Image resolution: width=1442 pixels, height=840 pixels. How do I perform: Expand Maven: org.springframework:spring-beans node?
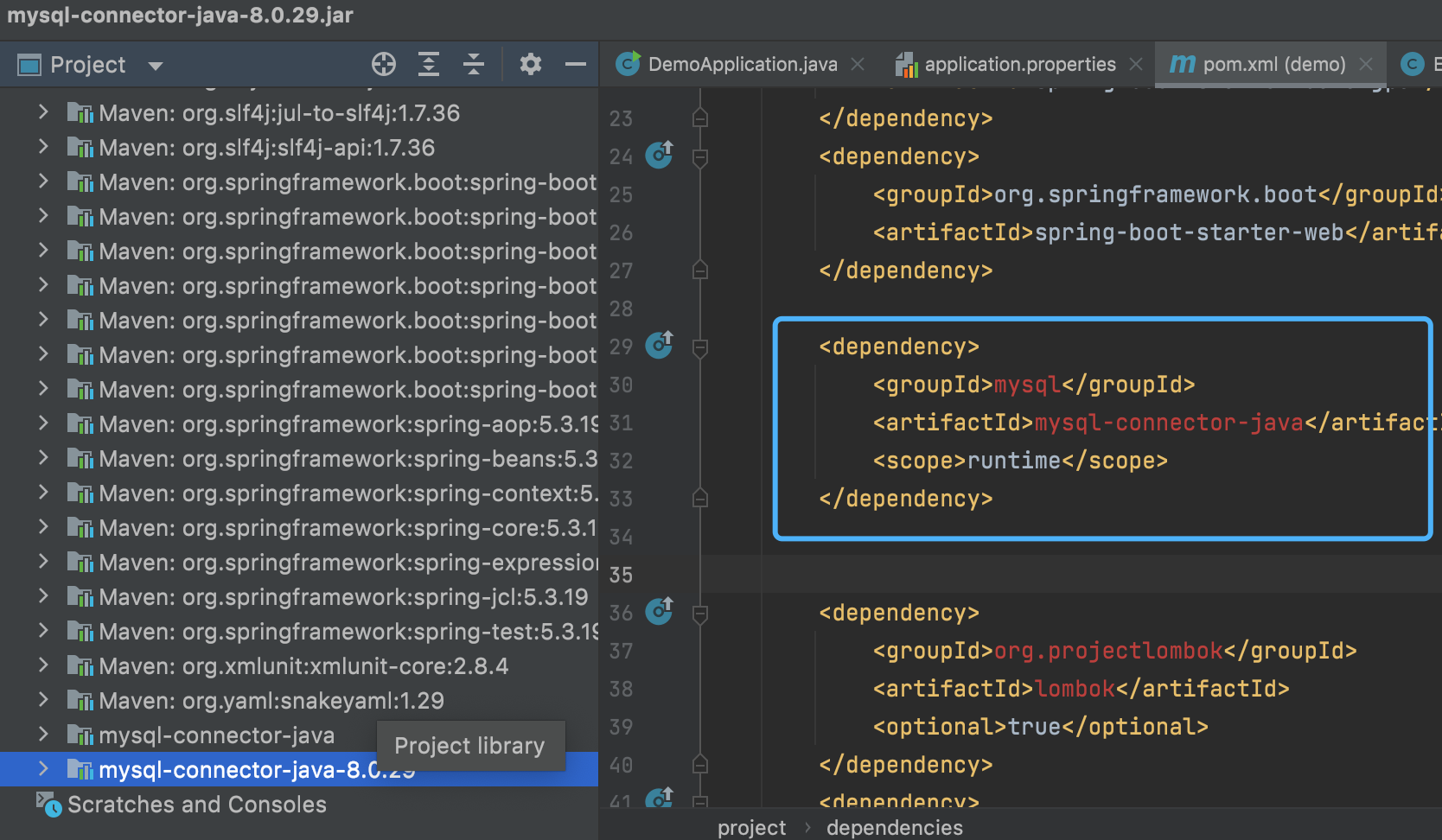[43, 458]
